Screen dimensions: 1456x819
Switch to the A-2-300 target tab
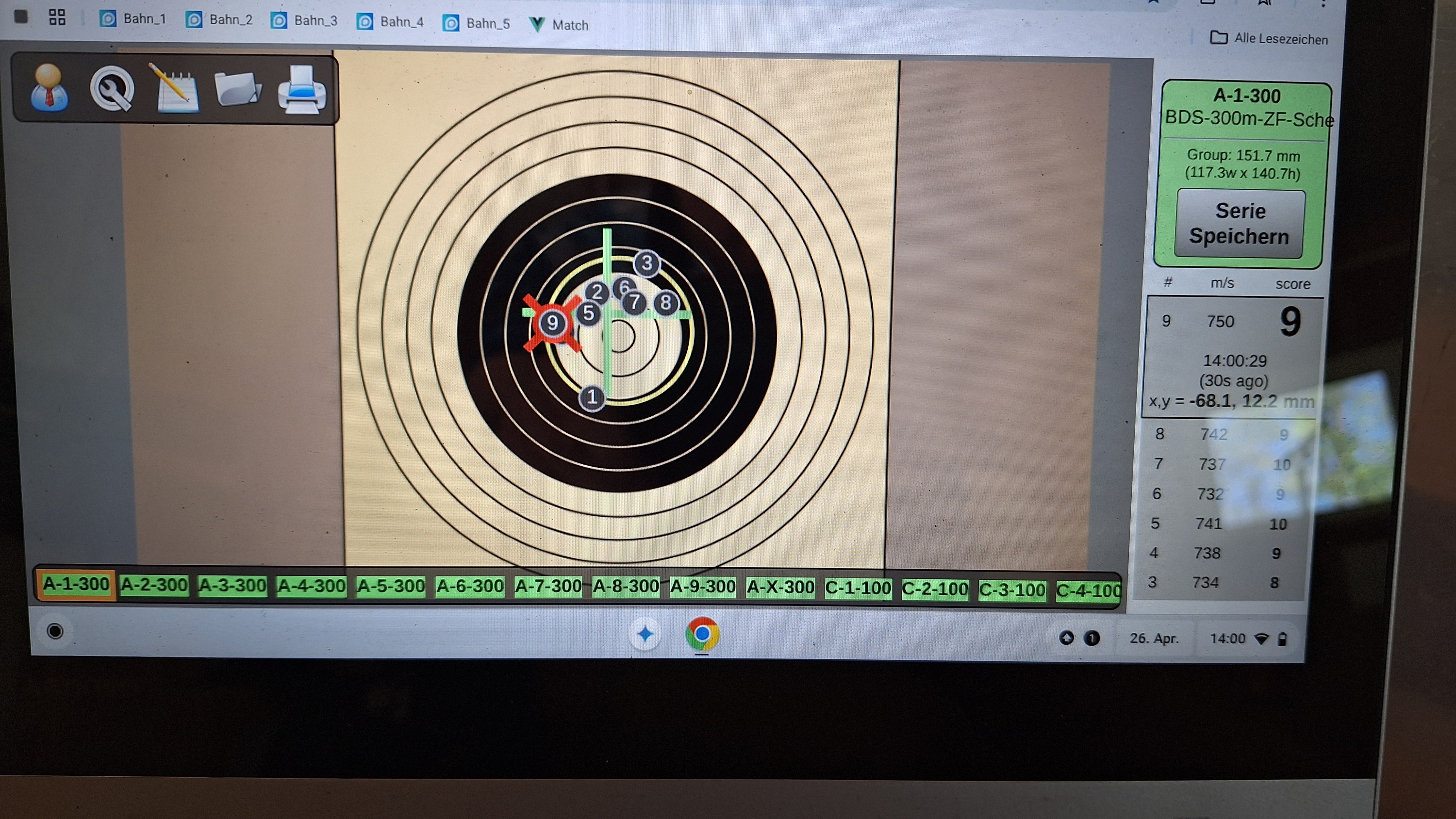click(x=154, y=585)
